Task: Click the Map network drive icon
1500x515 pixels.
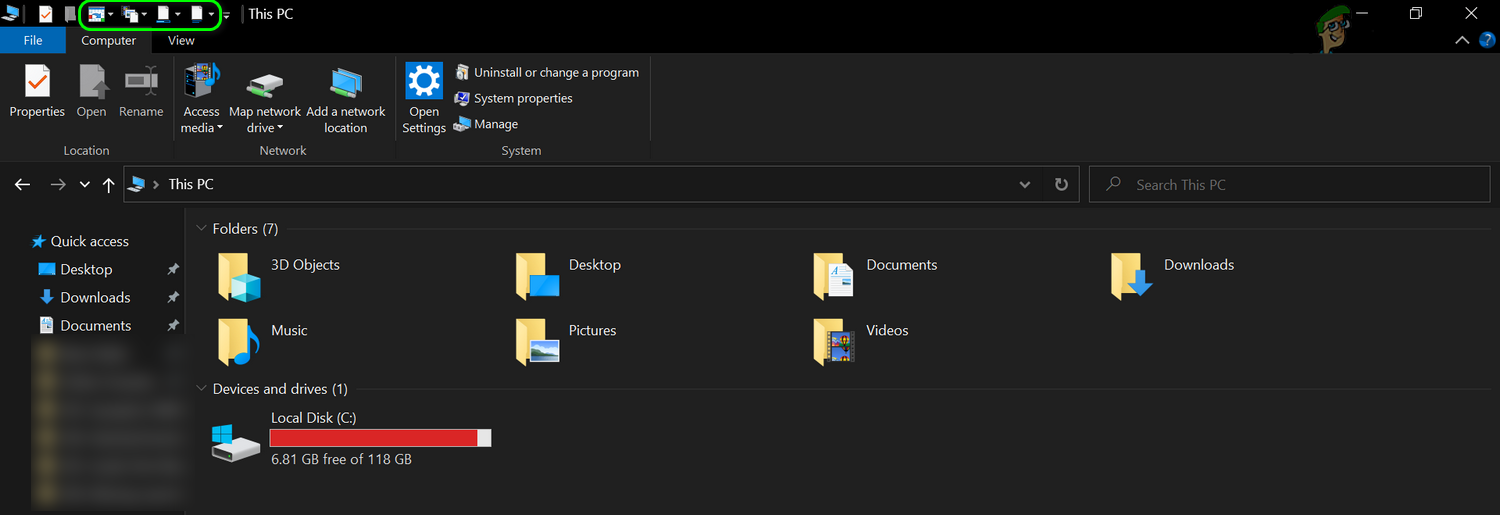Action: coord(265,83)
